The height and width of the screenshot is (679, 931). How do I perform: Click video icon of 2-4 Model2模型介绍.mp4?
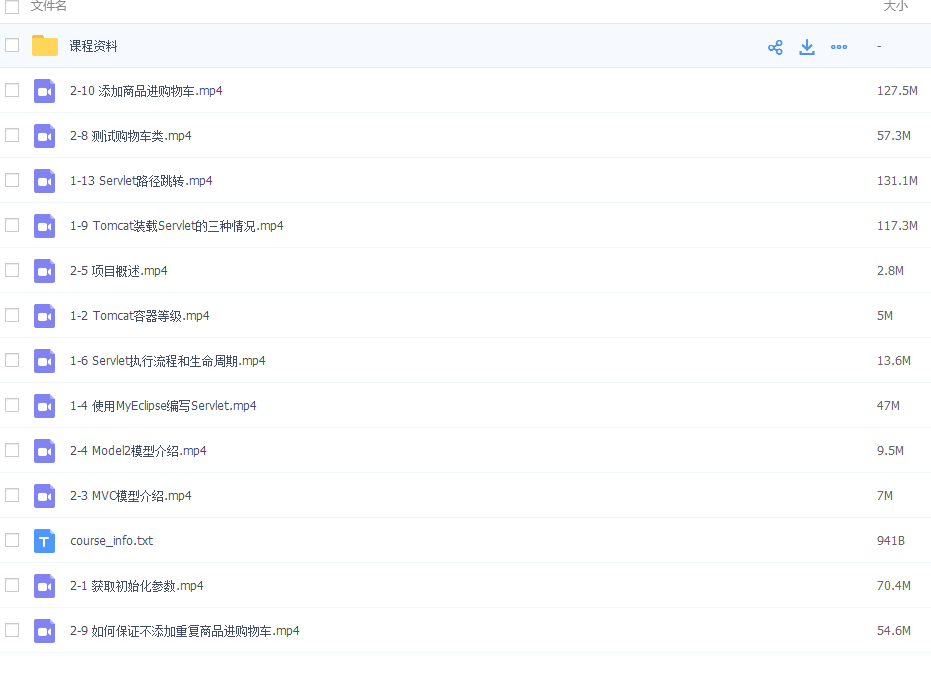click(45, 451)
